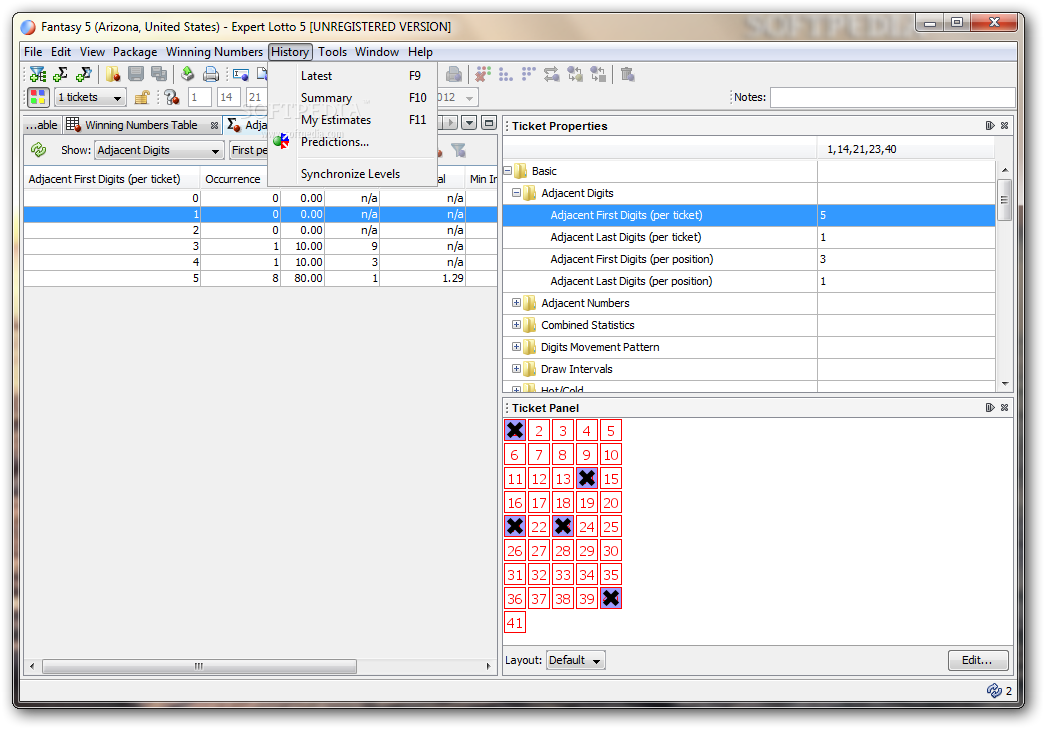Click the first sigma add-statistic icon

61,74
